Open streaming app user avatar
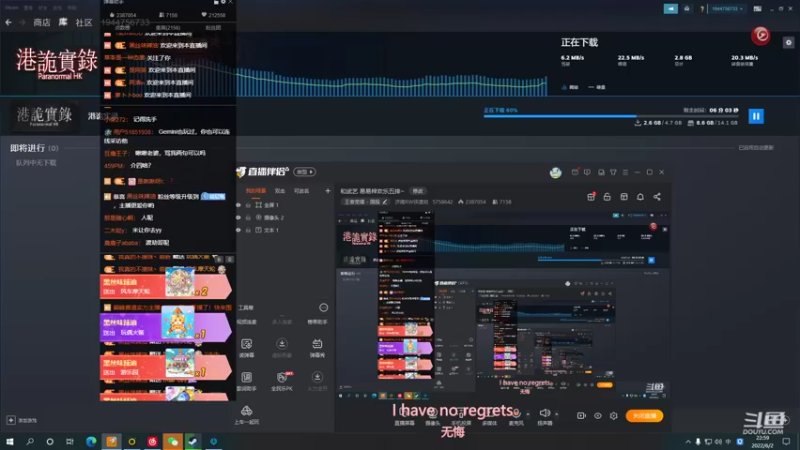Image resolution: width=800 pixels, height=450 pixels. [556, 172]
